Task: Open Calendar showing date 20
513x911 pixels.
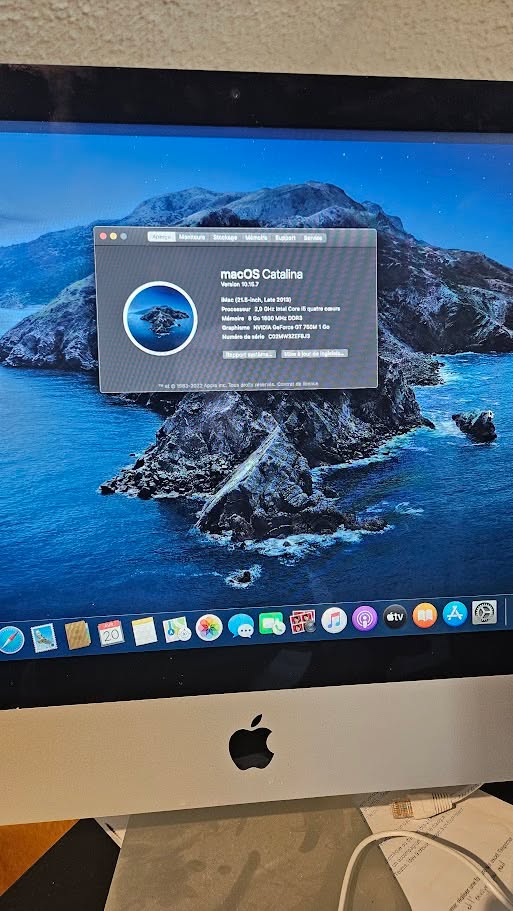Action: pos(111,633)
